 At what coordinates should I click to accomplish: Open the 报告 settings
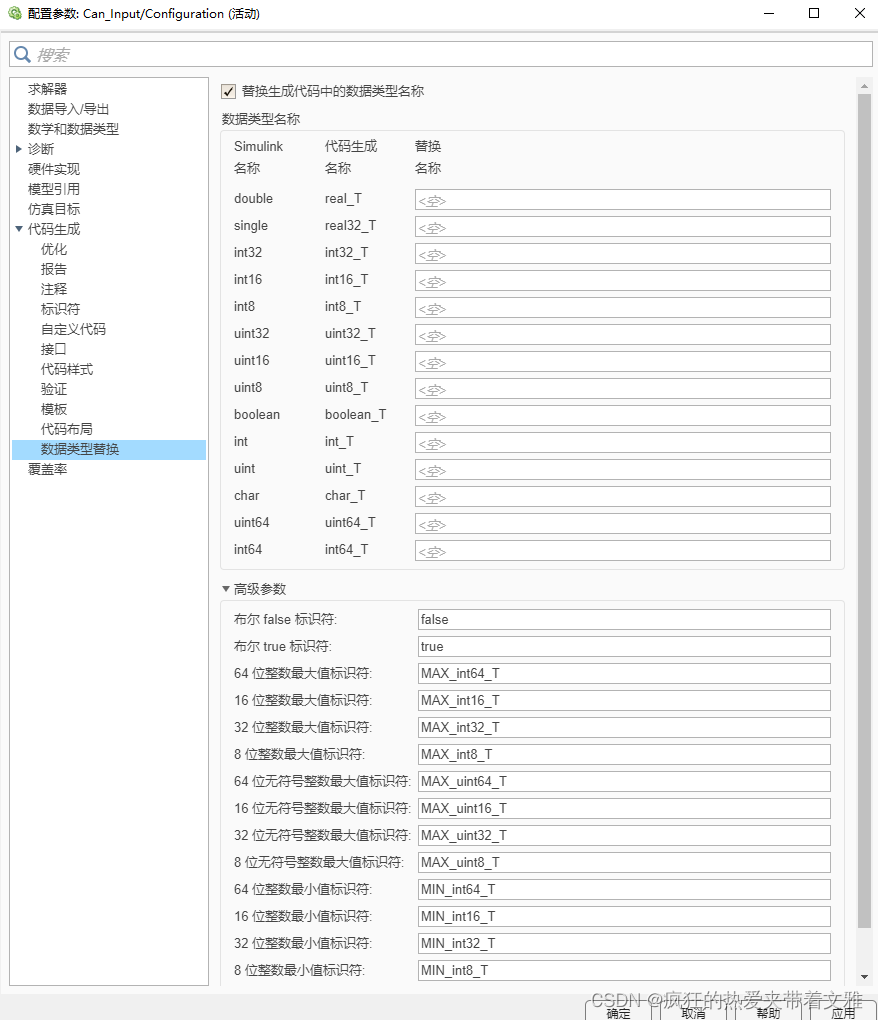click(x=53, y=268)
